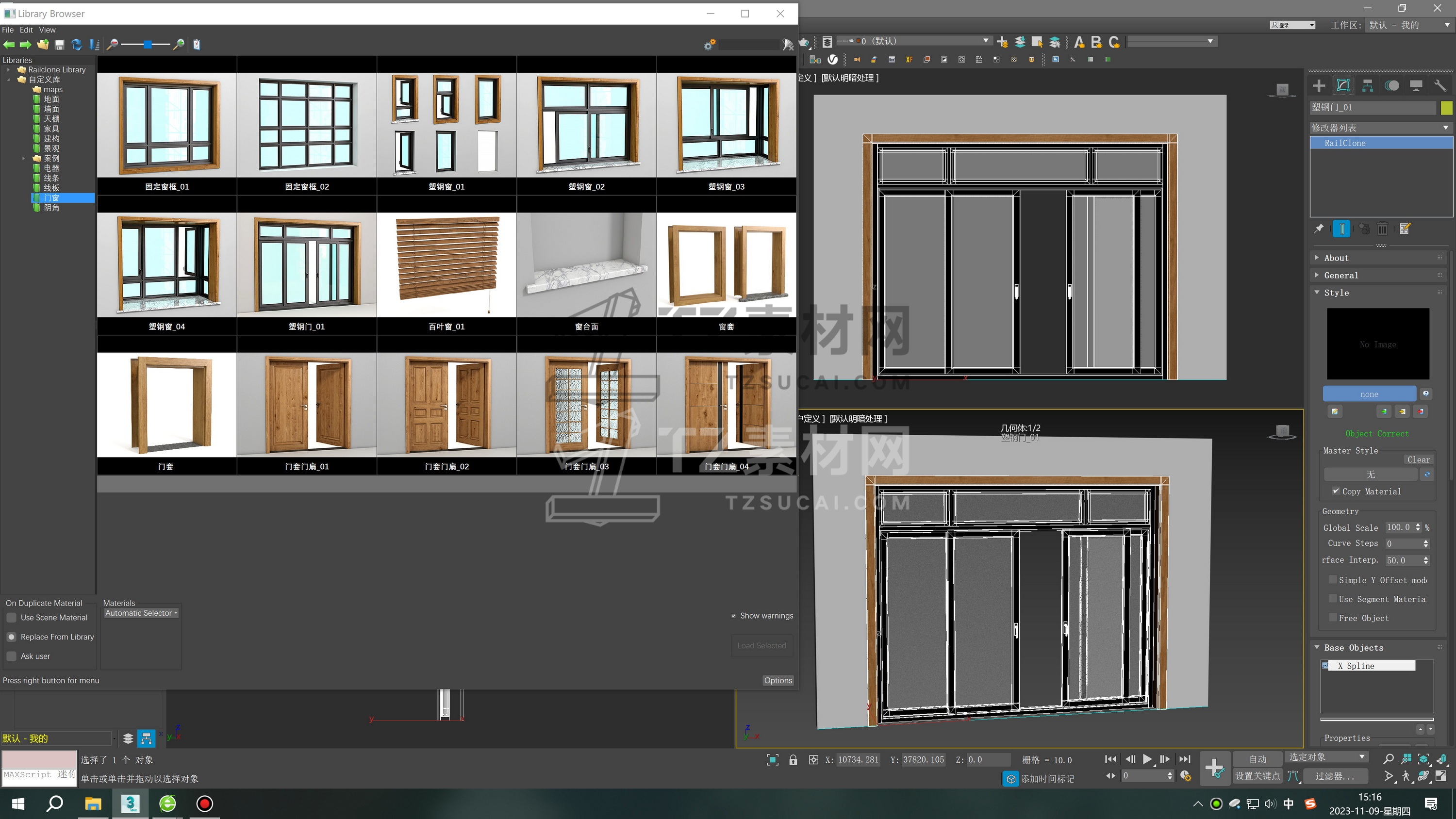Select the Use Scene Material option
This screenshot has width=1456, height=819.
pyautogui.click(x=11, y=618)
